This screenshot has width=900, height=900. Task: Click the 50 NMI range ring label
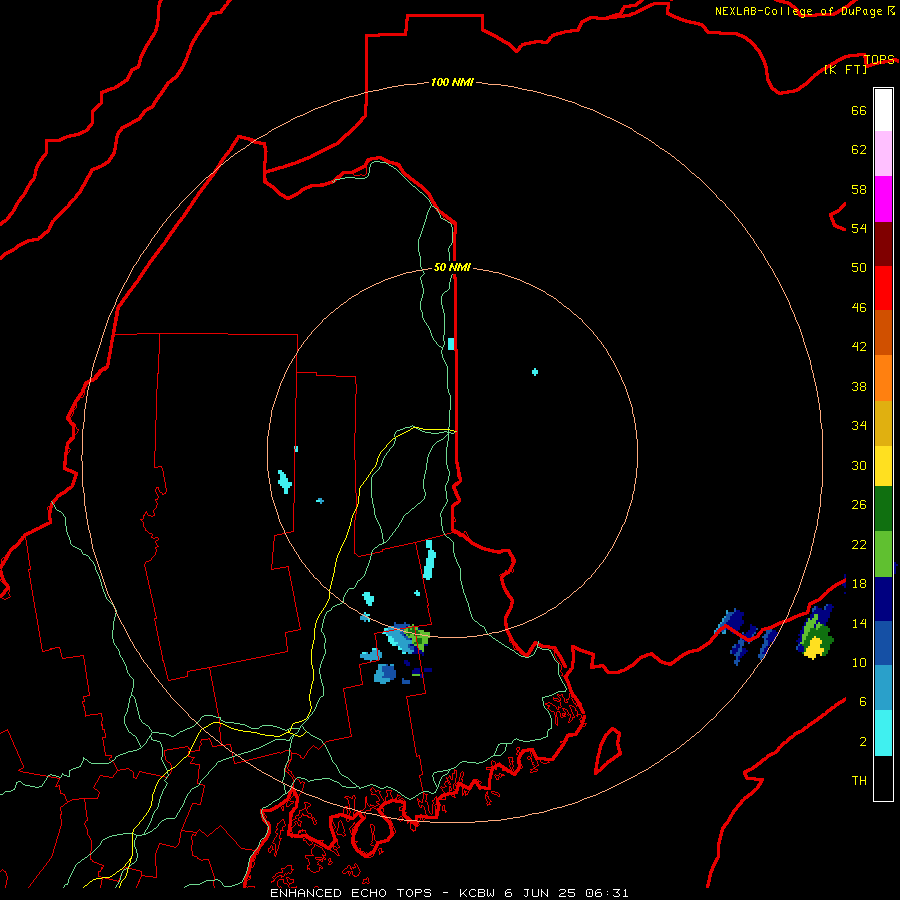coord(452,267)
